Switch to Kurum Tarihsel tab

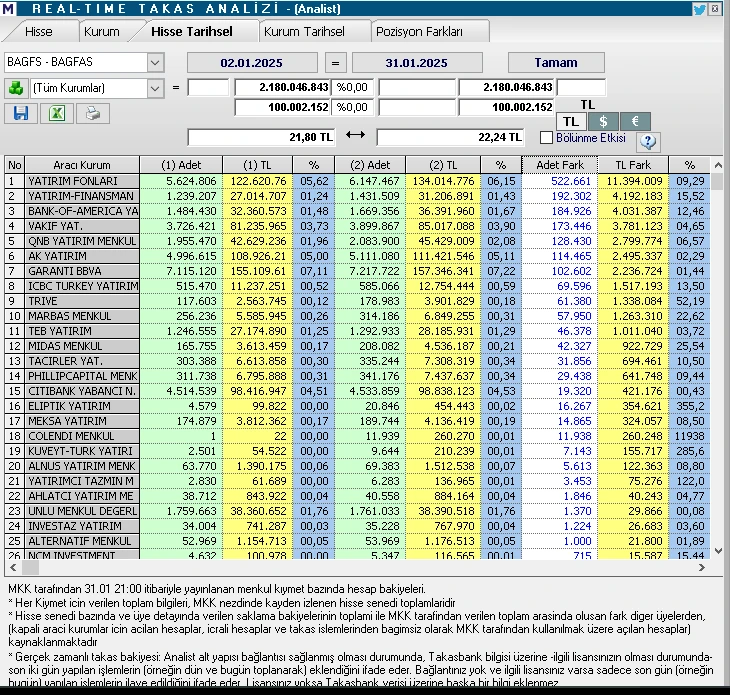[x=304, y=32]
